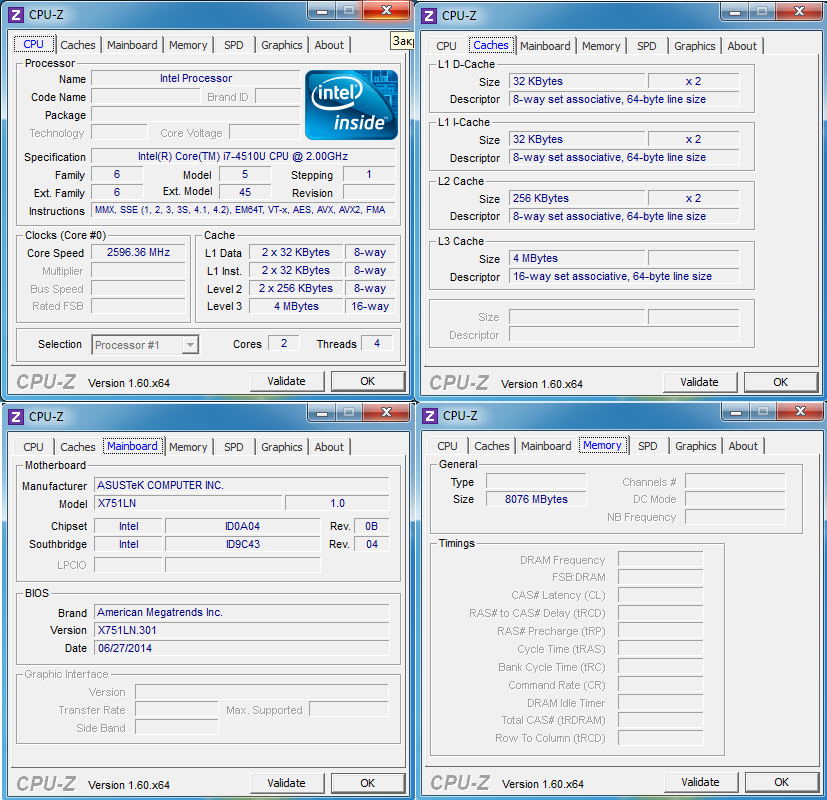This screenshot has height=800, width=827.
Task: Click CPU-Z title icon in Mainboard window
Action: [16, 417]
